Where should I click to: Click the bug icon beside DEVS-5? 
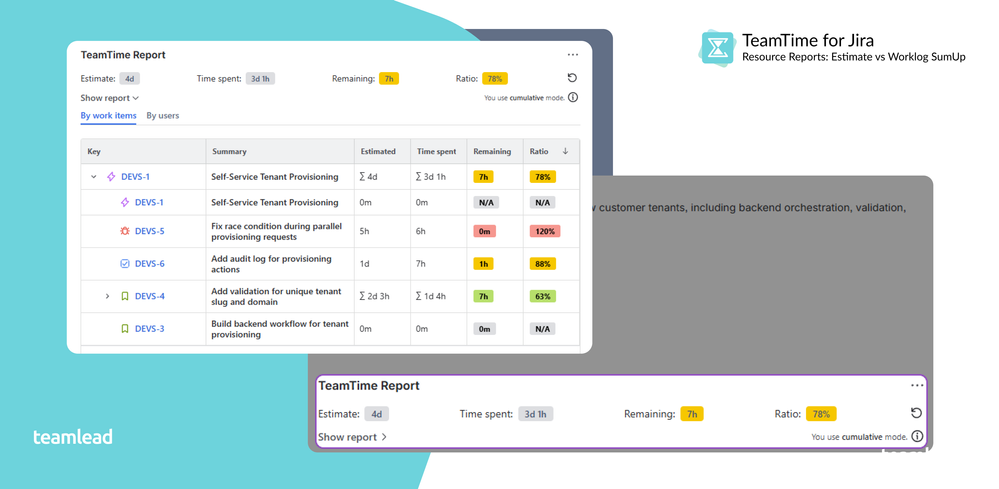125,231
